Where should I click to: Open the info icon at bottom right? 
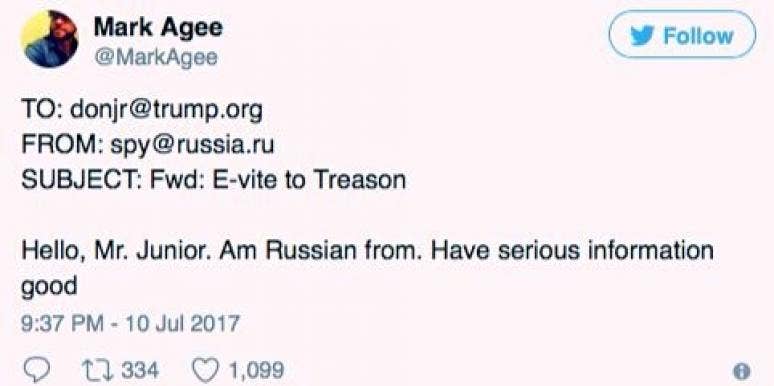[741, 371]
